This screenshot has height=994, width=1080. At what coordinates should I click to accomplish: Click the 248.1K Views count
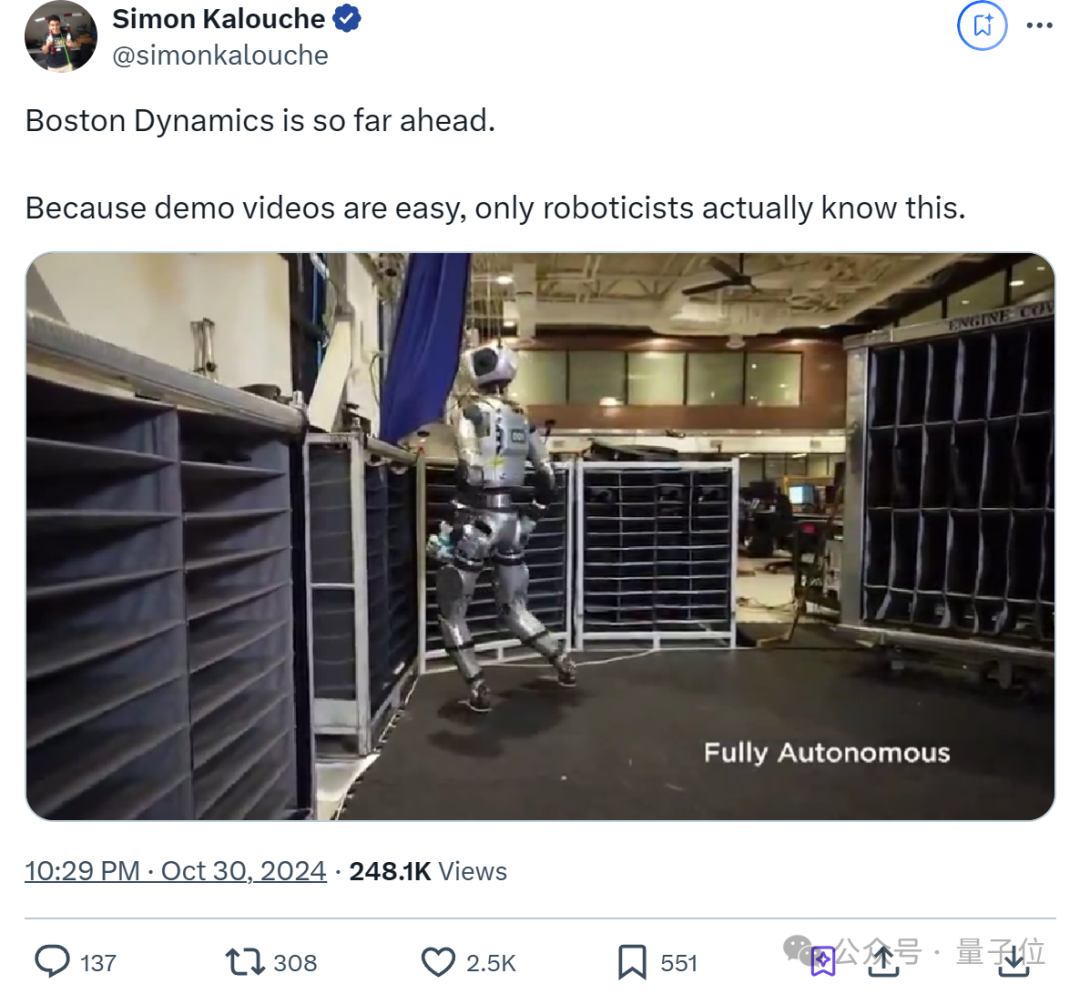coord(428,871)
